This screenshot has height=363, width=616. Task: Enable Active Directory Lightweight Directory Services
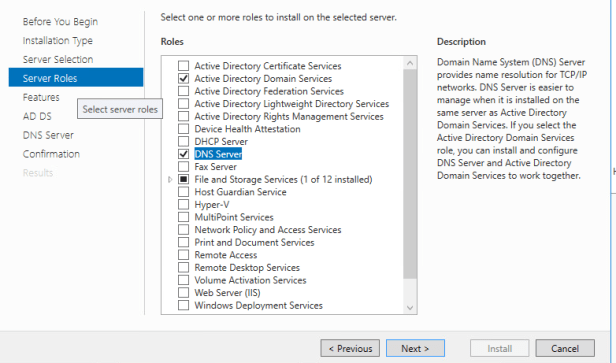[x=183, y=103]
